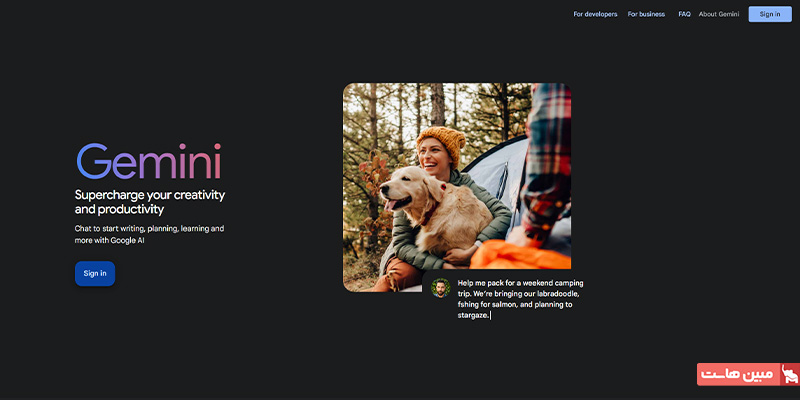Screen dimensions: 800x400
Task: Click the weekend camping trip prompt text
Action: (x=520, y=299)
